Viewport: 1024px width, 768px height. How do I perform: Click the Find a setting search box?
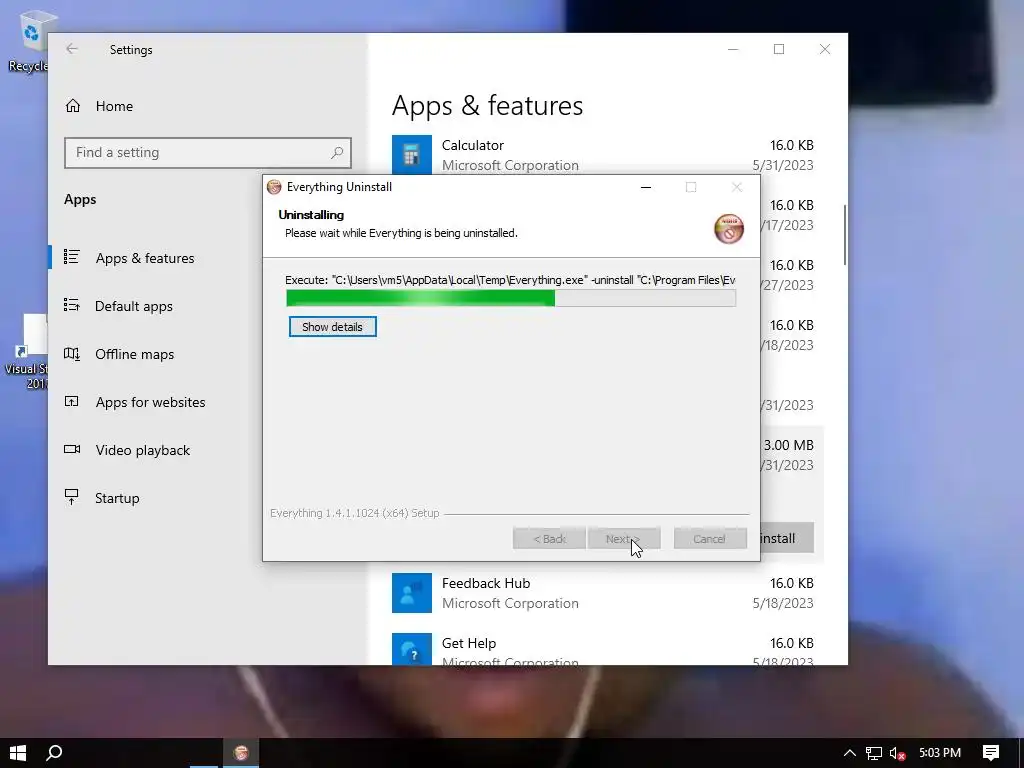coord(208,153)
